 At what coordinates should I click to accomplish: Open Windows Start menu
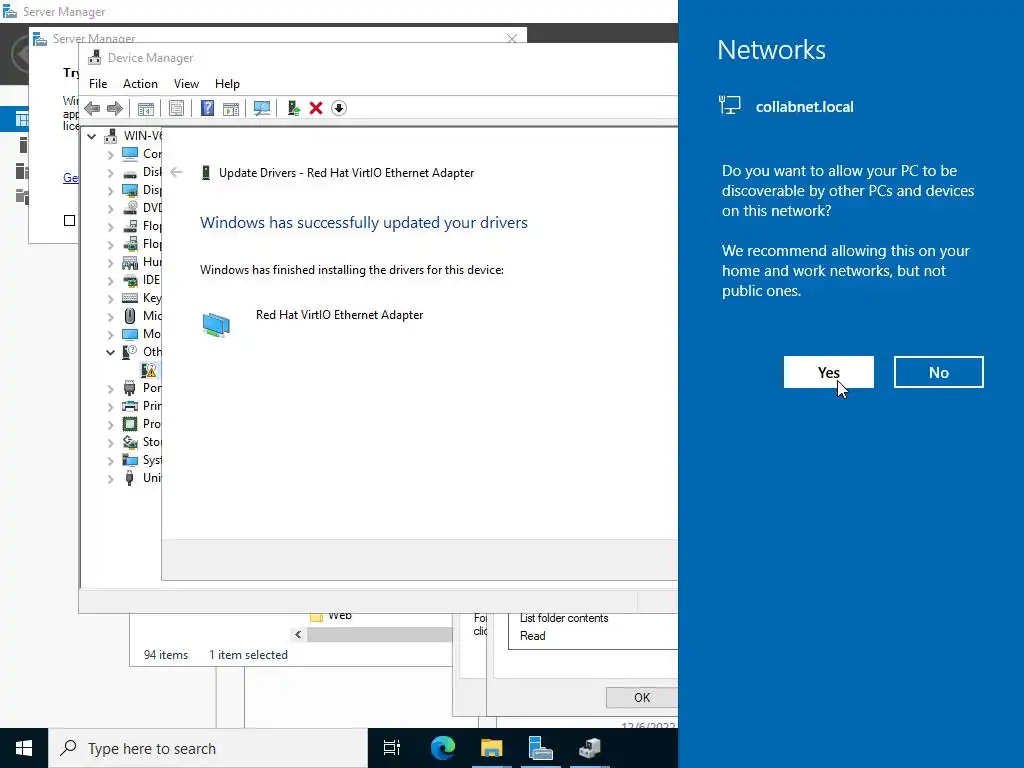(x=24, y=748)
